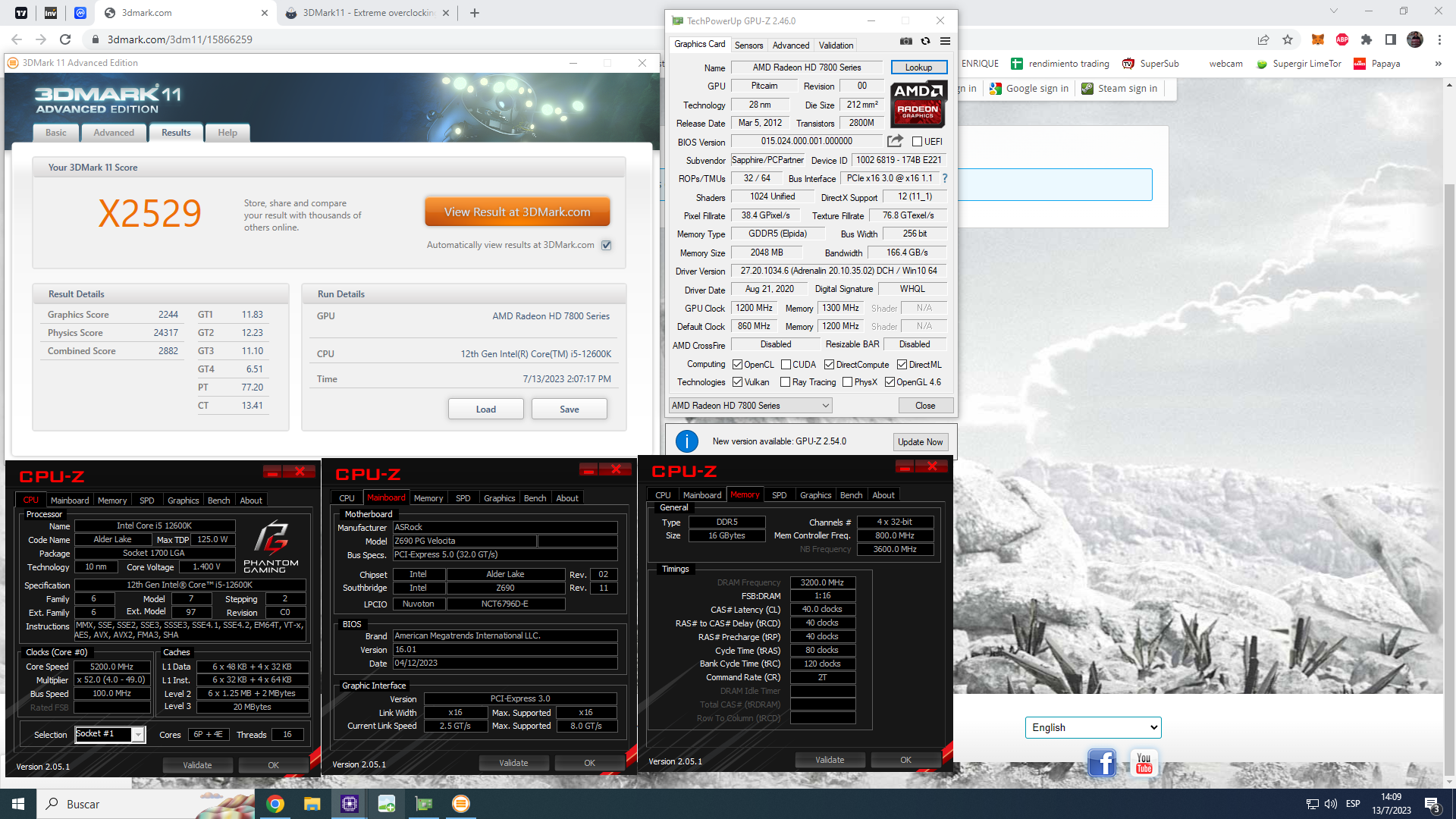This screenshot has width=1456, height=819.
Task: Click the YouTube icon on the webpage
Action: coord(1144,762)
